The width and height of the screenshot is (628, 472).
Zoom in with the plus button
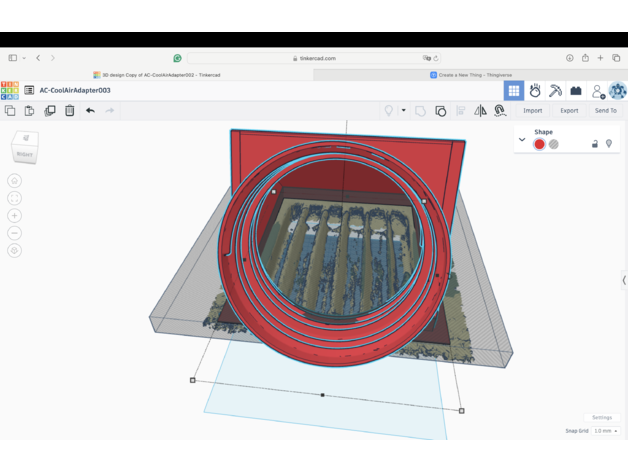pos(14,216)
